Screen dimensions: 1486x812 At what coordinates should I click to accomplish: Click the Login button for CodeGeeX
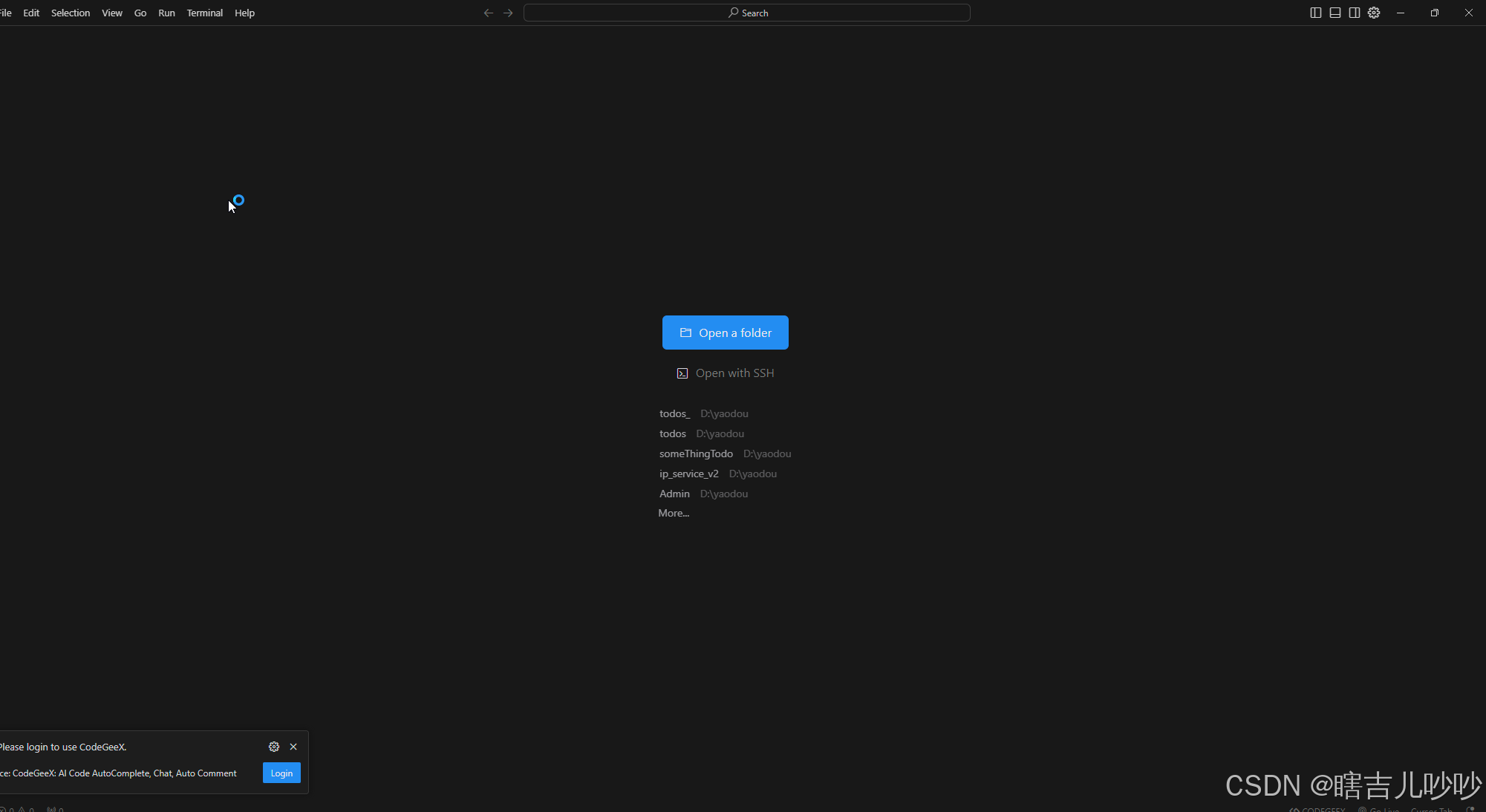point(281,773)
